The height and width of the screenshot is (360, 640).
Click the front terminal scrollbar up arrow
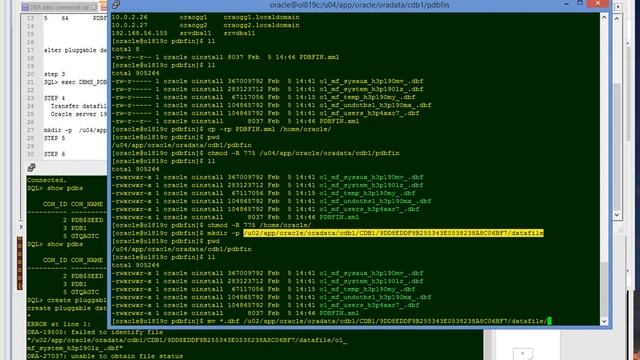(604, 18)
